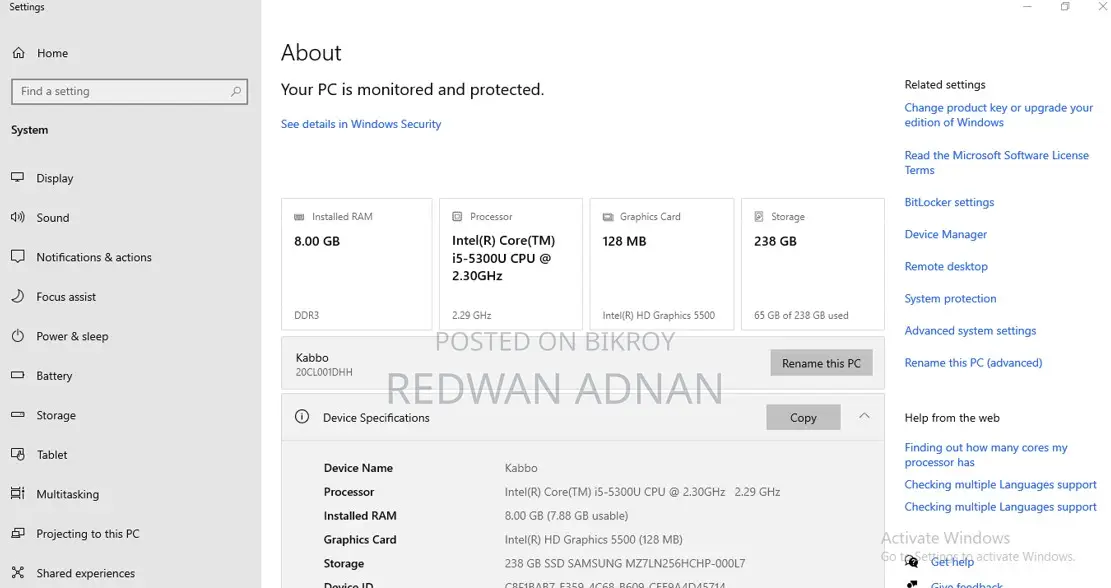Open Shared experiences settings

[85, 574]
